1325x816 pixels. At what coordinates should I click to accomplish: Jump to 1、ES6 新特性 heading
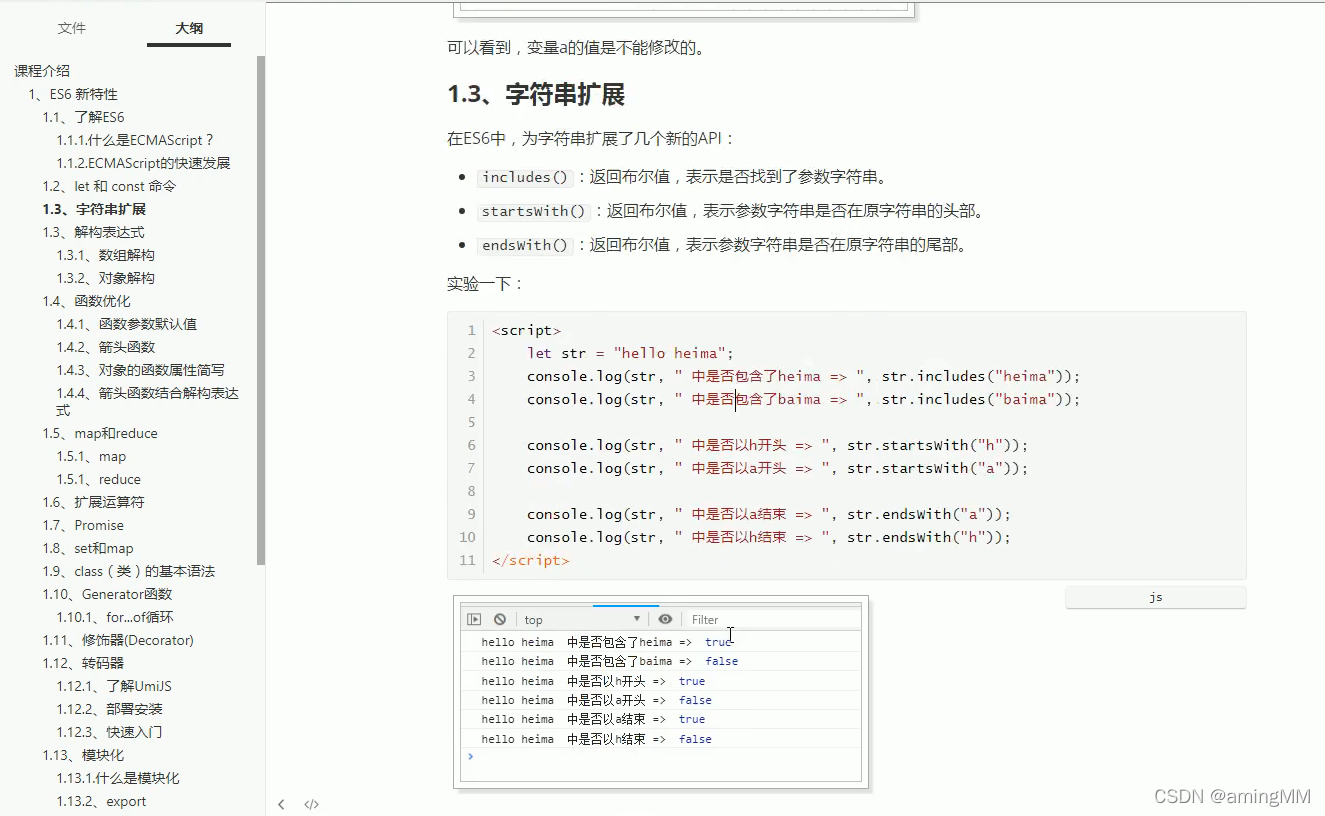pyautogui.click(x=73, y=94)
